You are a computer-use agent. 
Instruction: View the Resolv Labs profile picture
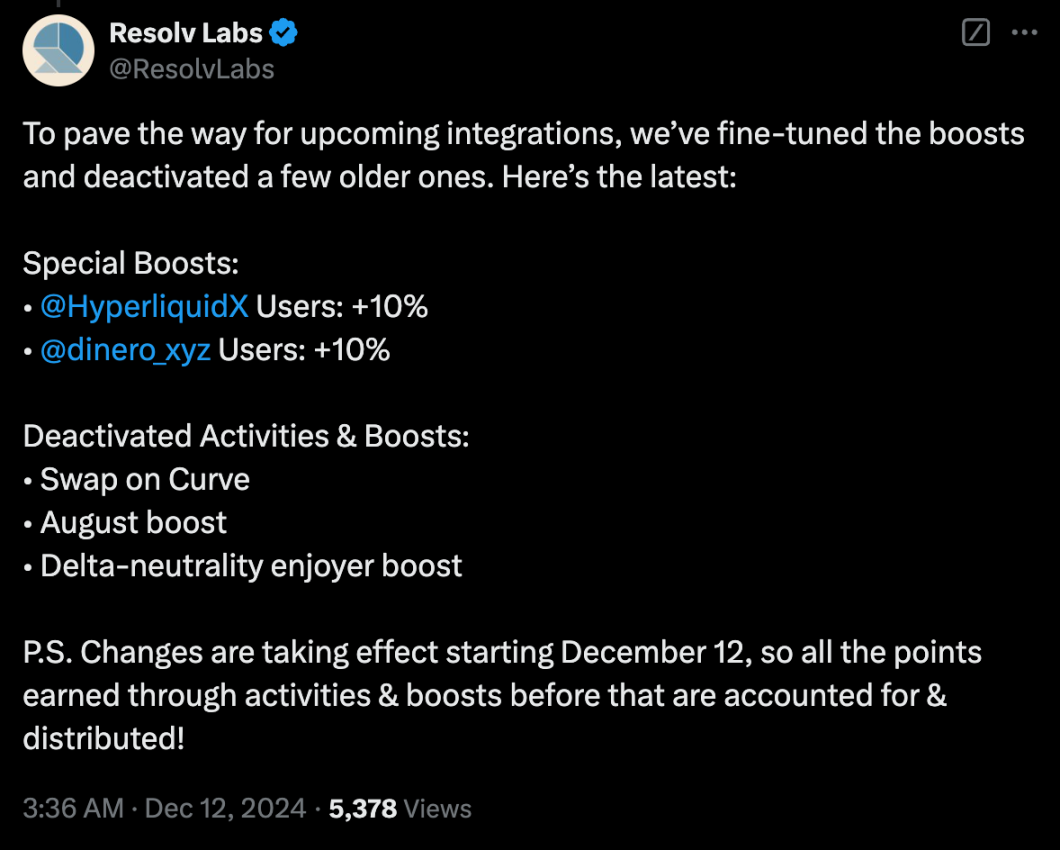pyautogui.click(x=57, y=50)
